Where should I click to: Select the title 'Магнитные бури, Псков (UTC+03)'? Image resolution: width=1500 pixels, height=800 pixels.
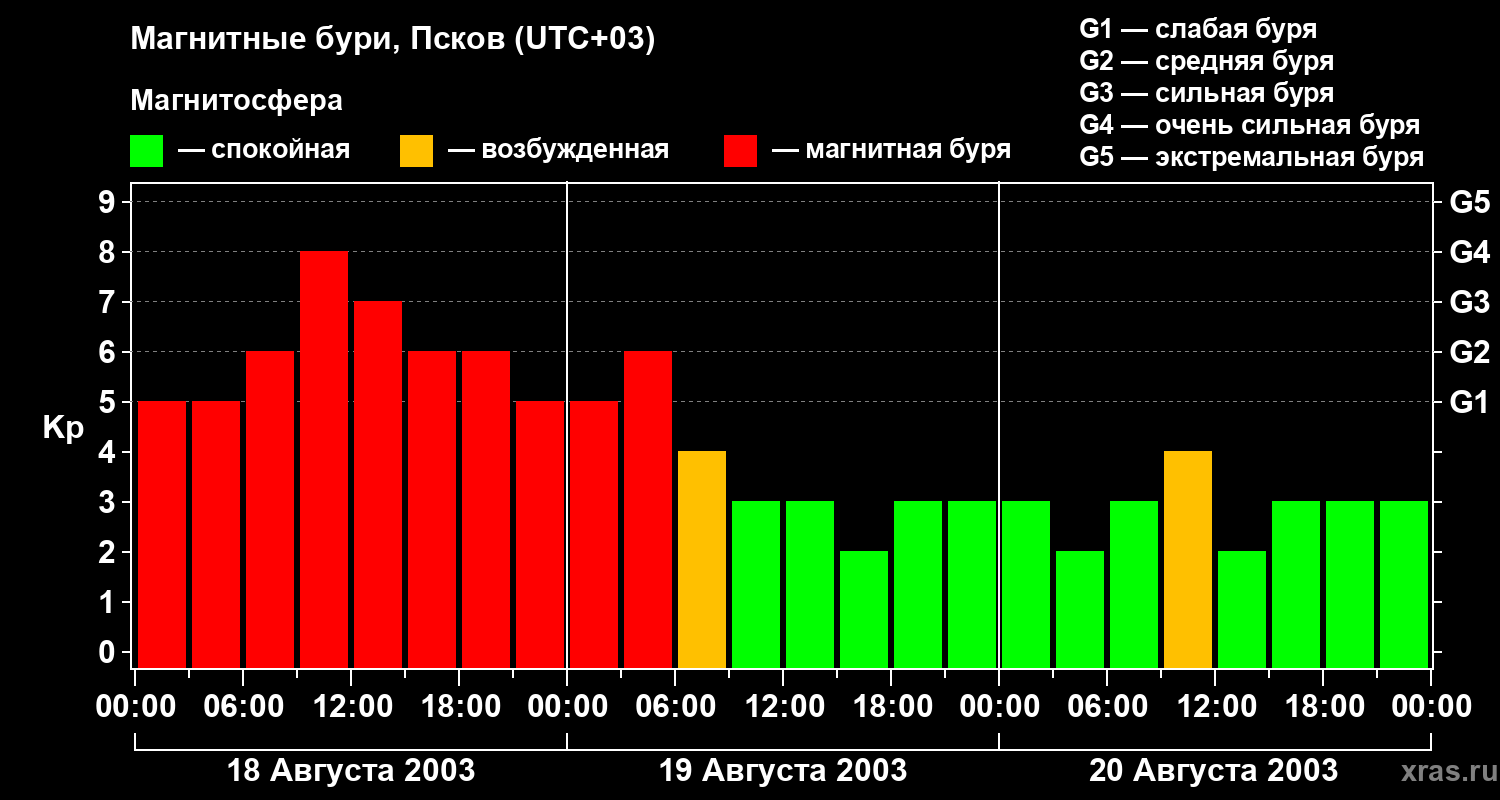pos(393,40)
